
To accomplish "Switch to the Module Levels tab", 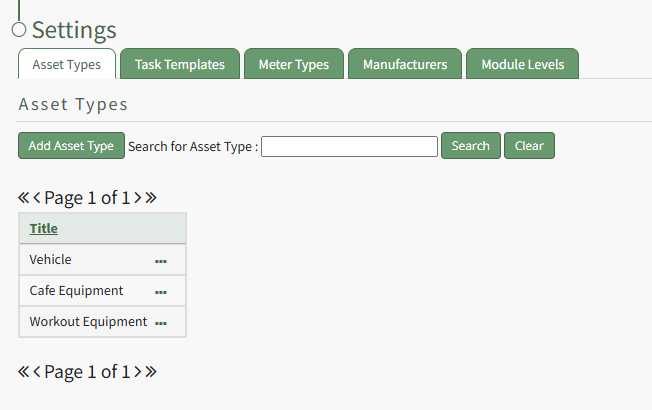I will coord(522,64).
